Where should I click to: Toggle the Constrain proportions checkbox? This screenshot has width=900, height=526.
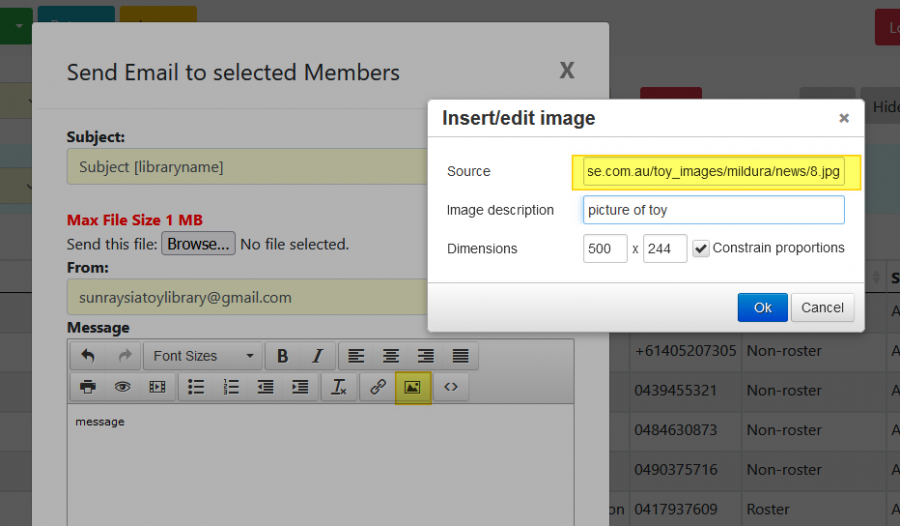(x=701, y=248)
